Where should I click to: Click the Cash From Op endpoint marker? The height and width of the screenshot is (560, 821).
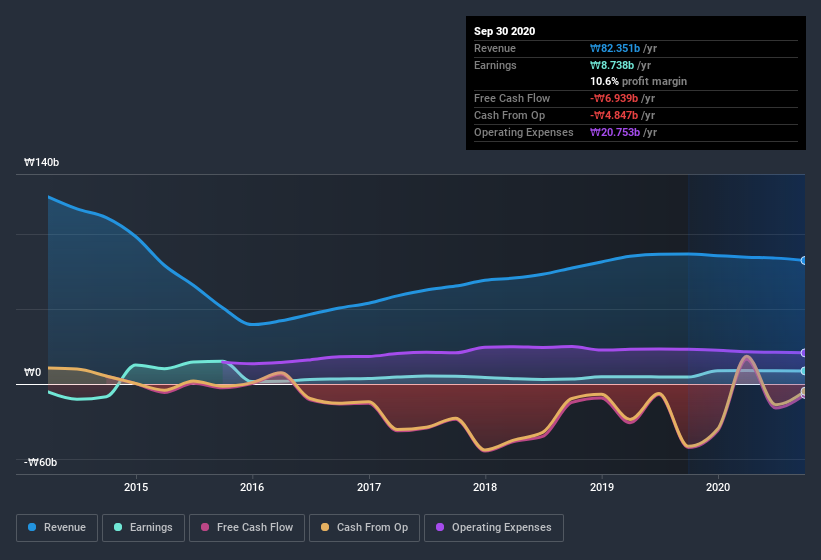(804, 391)
